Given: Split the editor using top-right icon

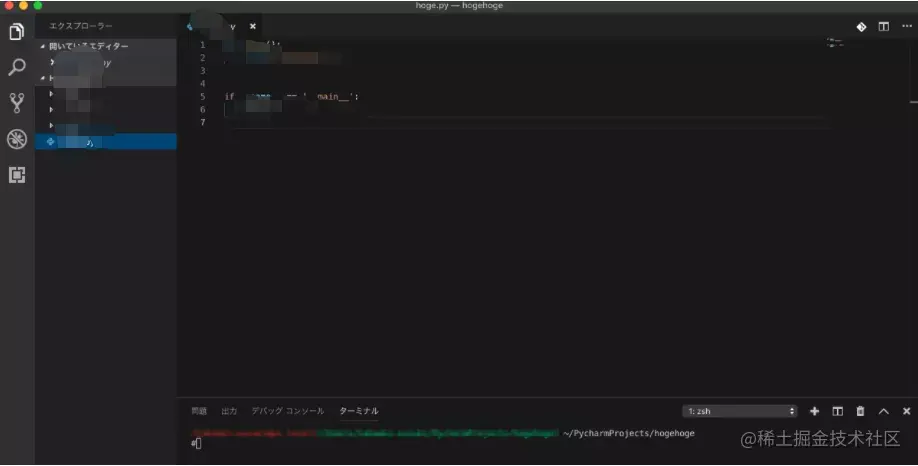Looking at the screenshot, I should coord(883,26).
